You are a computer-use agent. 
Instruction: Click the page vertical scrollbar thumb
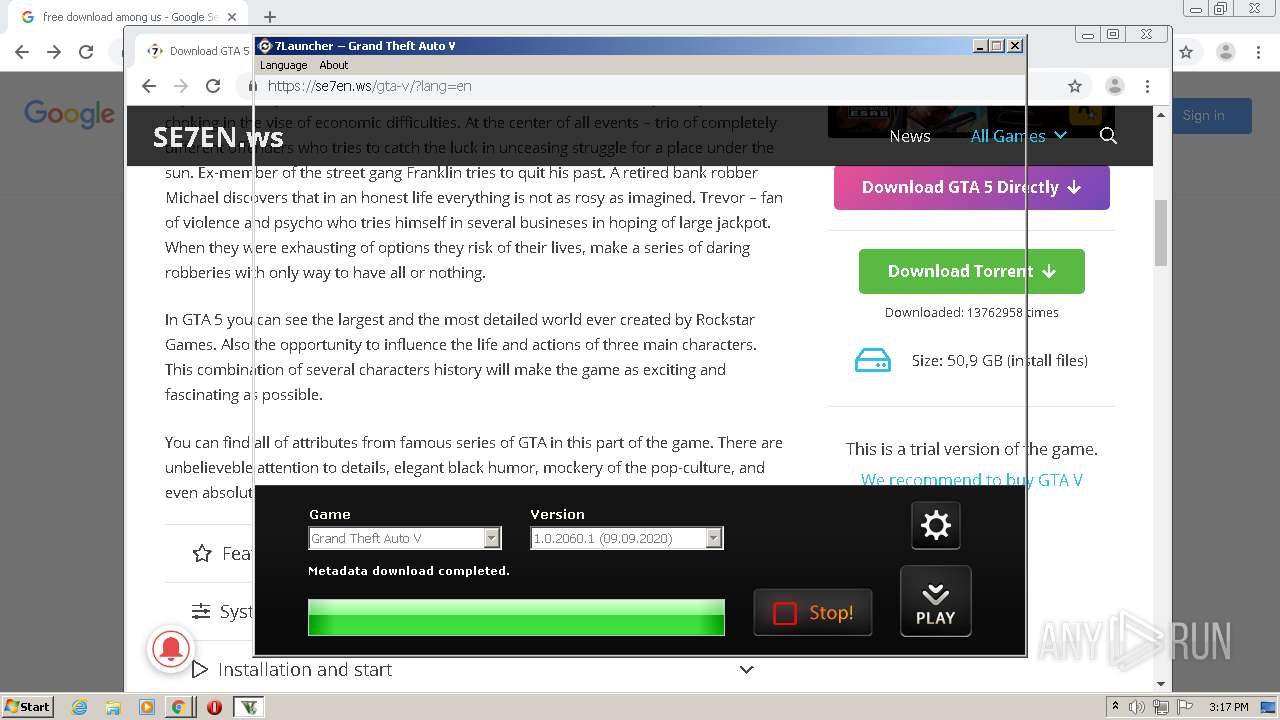[x=1161, y=232]
